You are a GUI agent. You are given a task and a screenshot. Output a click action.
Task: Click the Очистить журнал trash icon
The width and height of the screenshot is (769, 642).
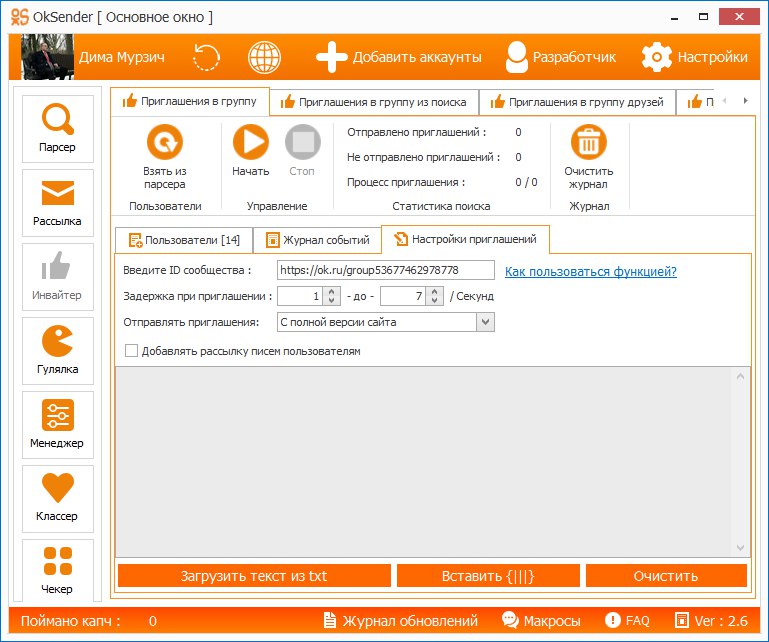point(588,143)
